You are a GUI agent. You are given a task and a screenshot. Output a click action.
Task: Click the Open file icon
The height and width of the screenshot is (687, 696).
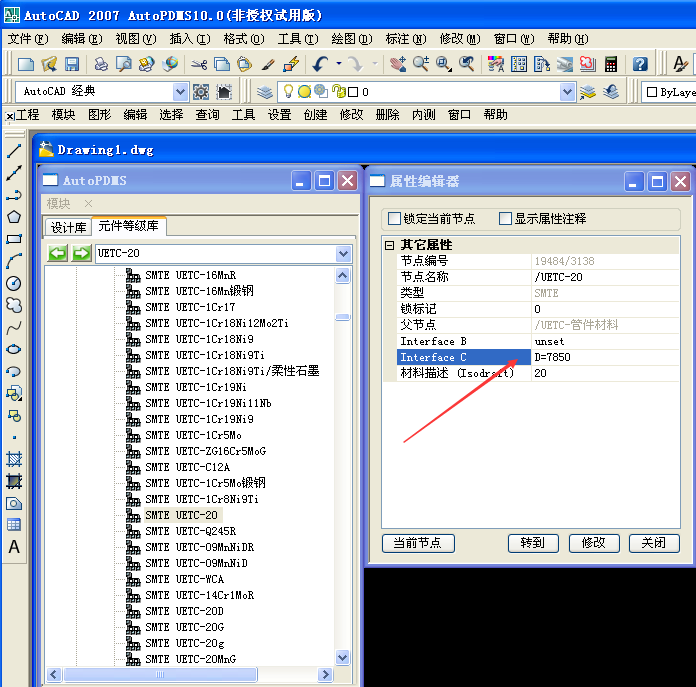coord(49,64)
